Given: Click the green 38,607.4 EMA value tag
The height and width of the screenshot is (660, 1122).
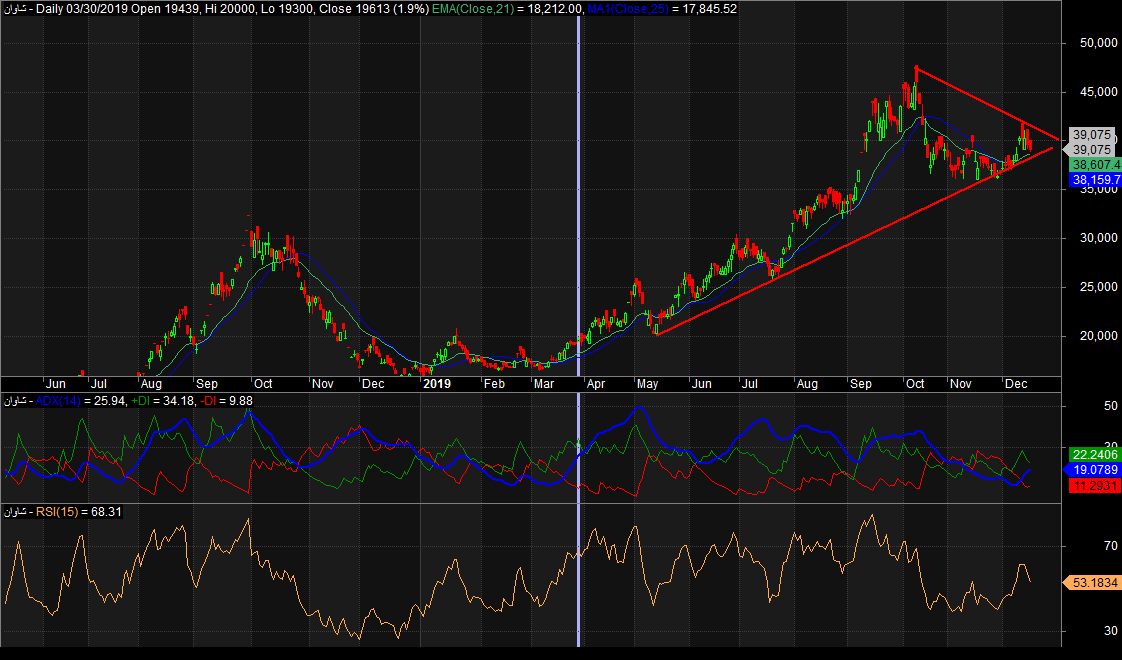Looking at the screenshot, I should pos(1096,165).
